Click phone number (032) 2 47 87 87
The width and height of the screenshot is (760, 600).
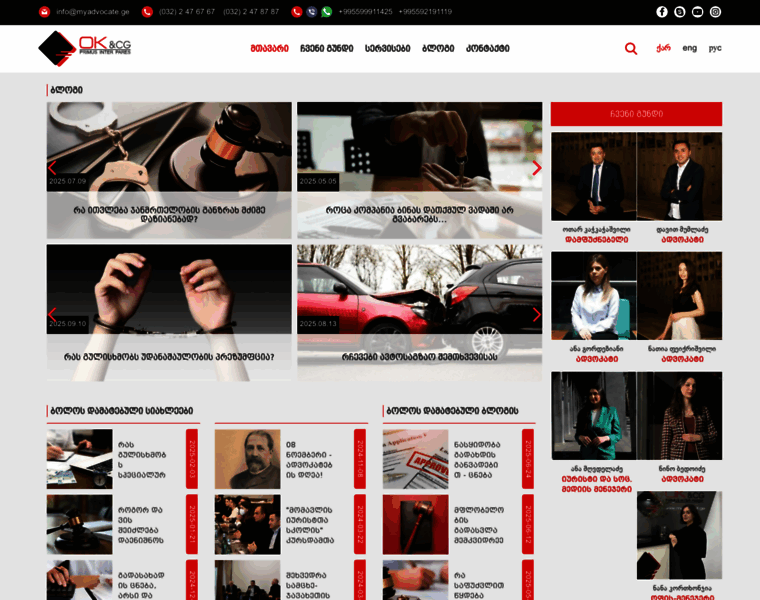point(251,12)
